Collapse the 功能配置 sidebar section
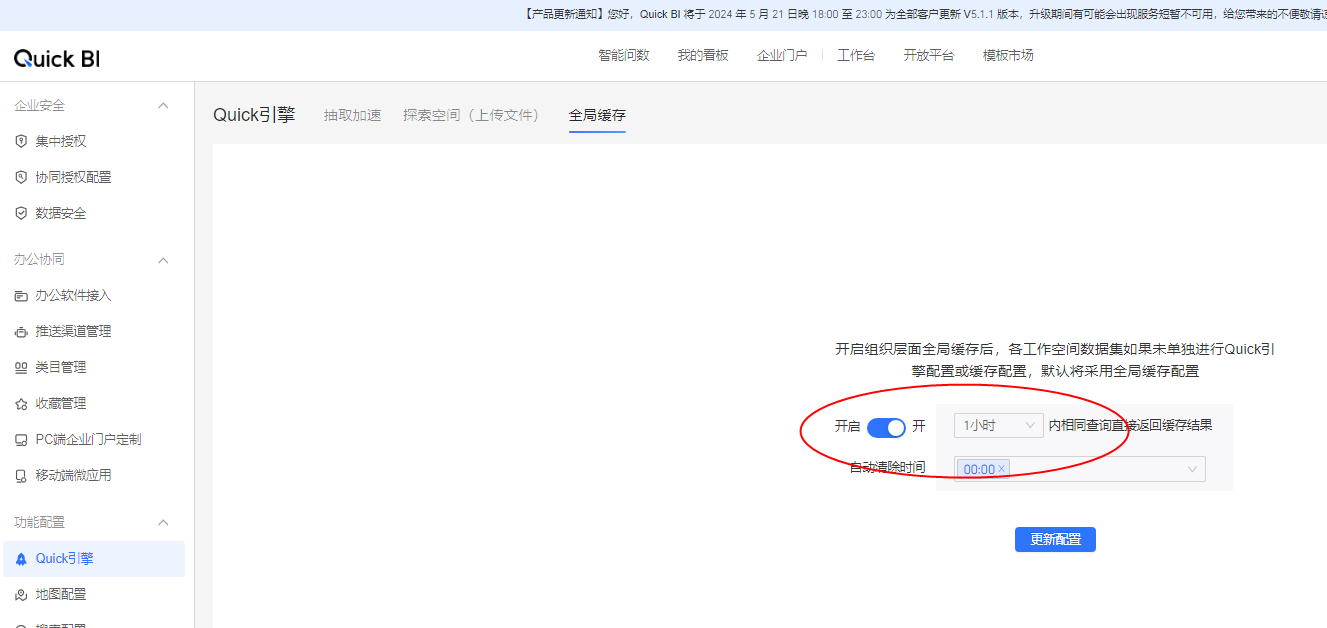This screenshot has height=628, width=1327. pyautogui.click(x=164, y=522)
